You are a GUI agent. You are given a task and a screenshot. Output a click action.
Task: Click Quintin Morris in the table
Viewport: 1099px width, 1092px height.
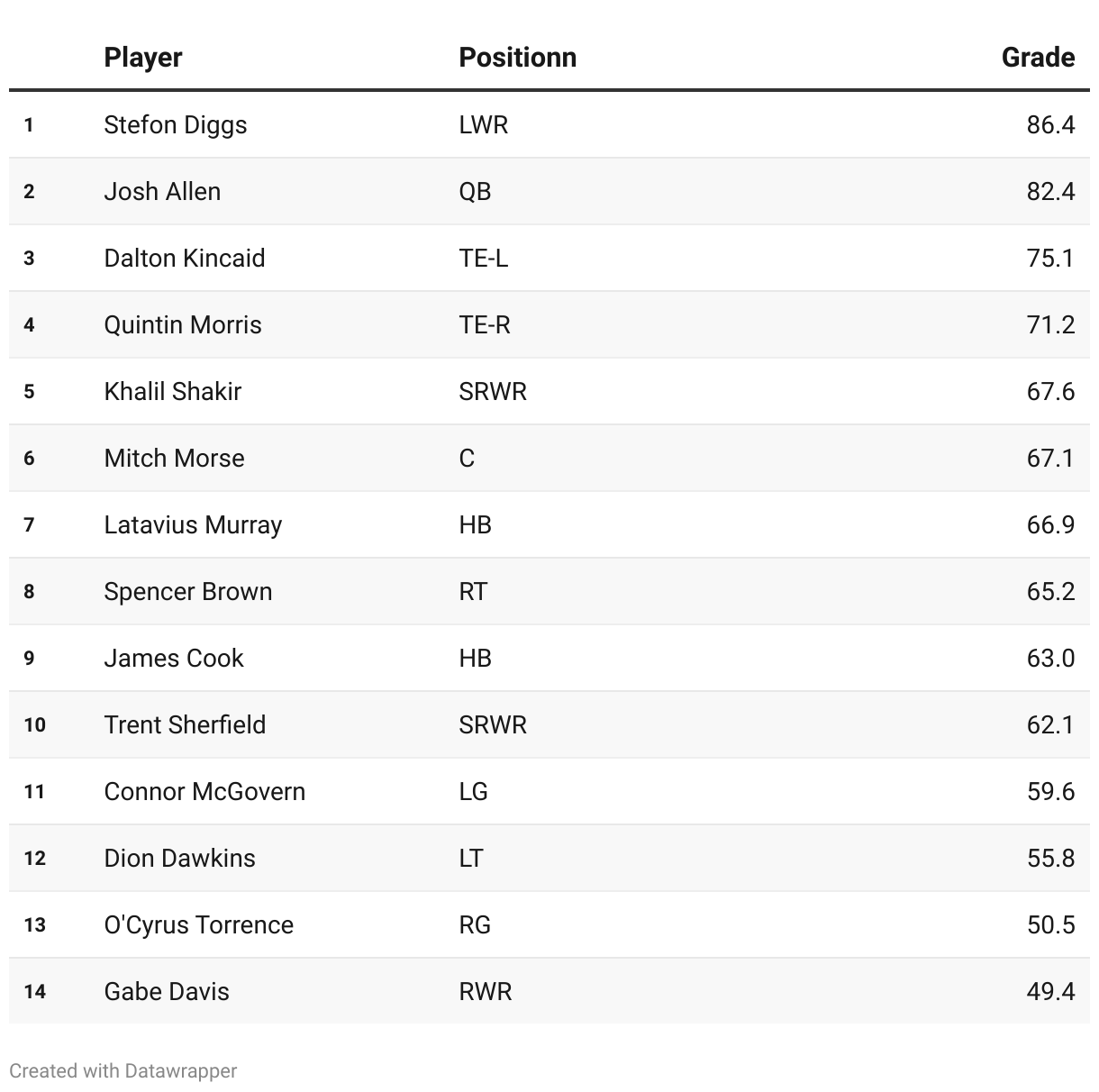click(183, 324)
